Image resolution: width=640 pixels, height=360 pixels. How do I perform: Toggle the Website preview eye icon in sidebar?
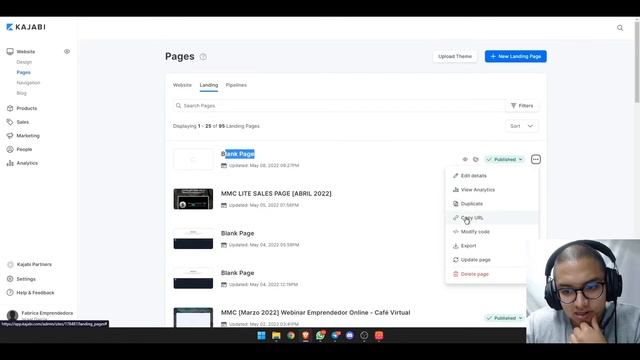tap(67, 51)
